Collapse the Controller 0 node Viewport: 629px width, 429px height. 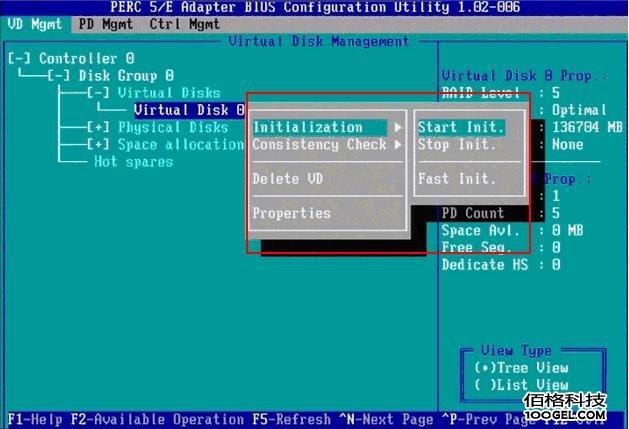click(x=19, y=59)
